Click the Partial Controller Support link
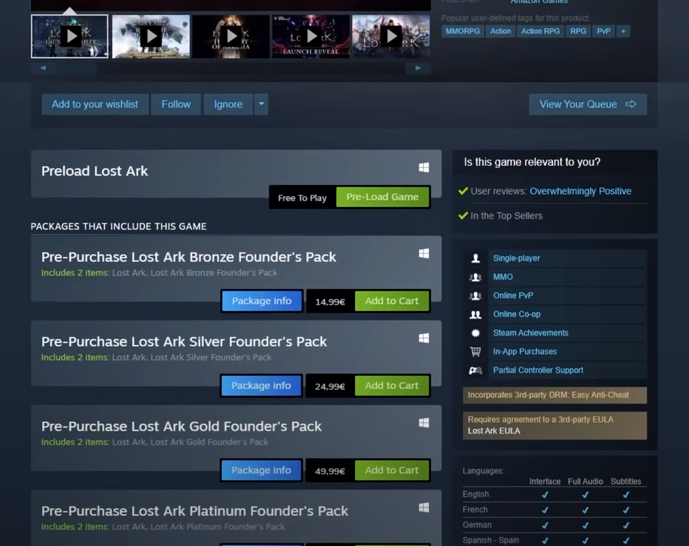Viewport: 689px width, 546px height. [x=538, y=370]
